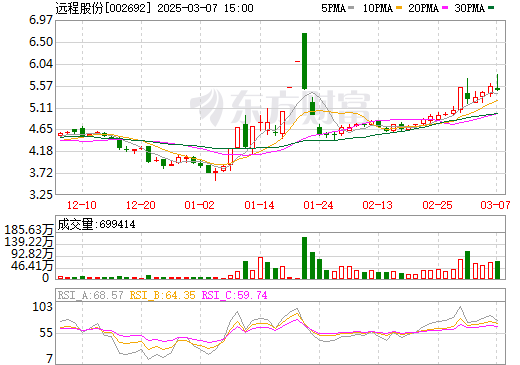Click the tallest green candlestick near 6.50
520x365 pixels.
304,61
